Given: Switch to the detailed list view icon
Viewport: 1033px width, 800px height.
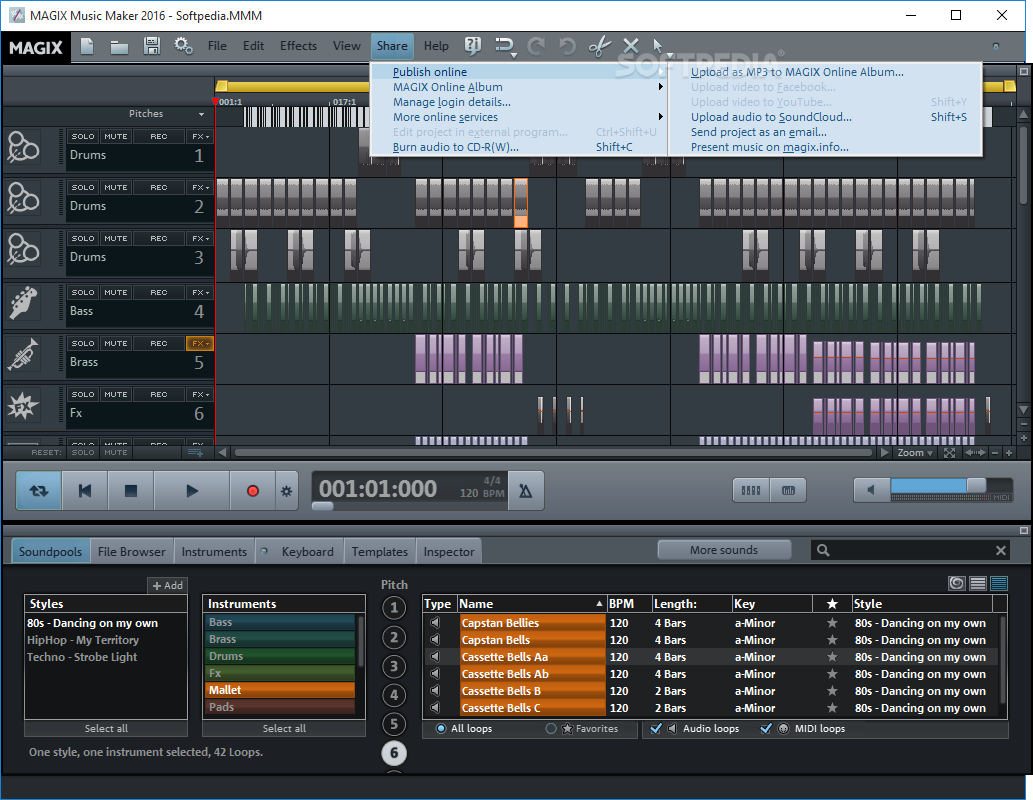Looking at the screenshot, I should (x=999, y=583).
